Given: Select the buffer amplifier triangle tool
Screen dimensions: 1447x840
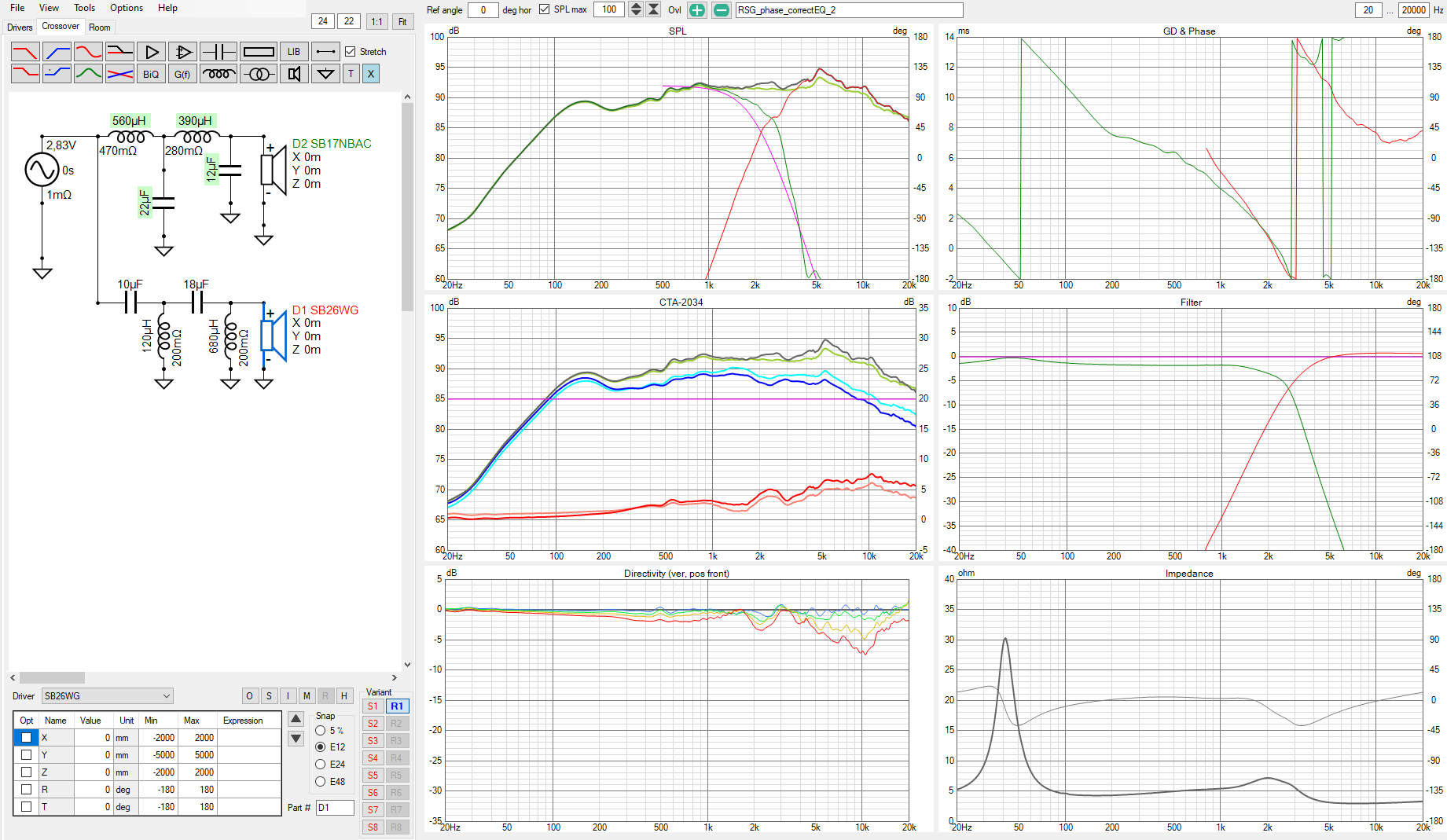Looking at the screenshot, I should 152,52.
